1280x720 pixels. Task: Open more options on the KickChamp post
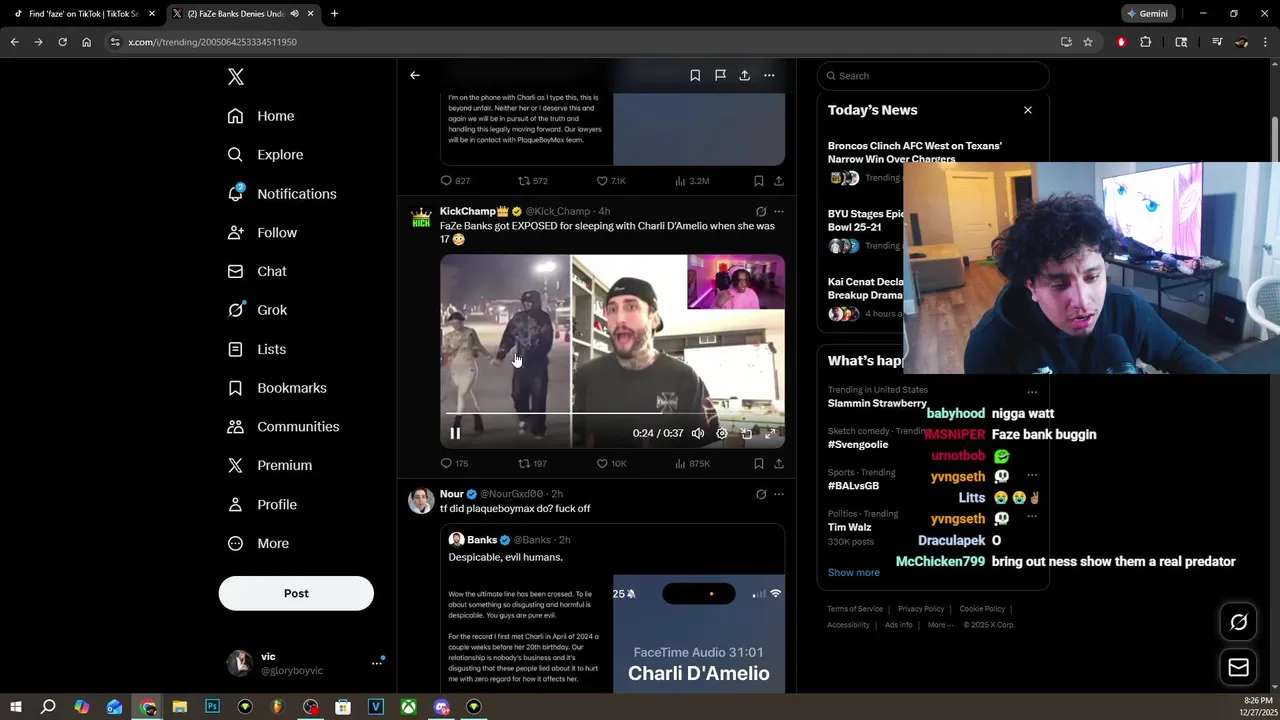[x=779, y=212]
